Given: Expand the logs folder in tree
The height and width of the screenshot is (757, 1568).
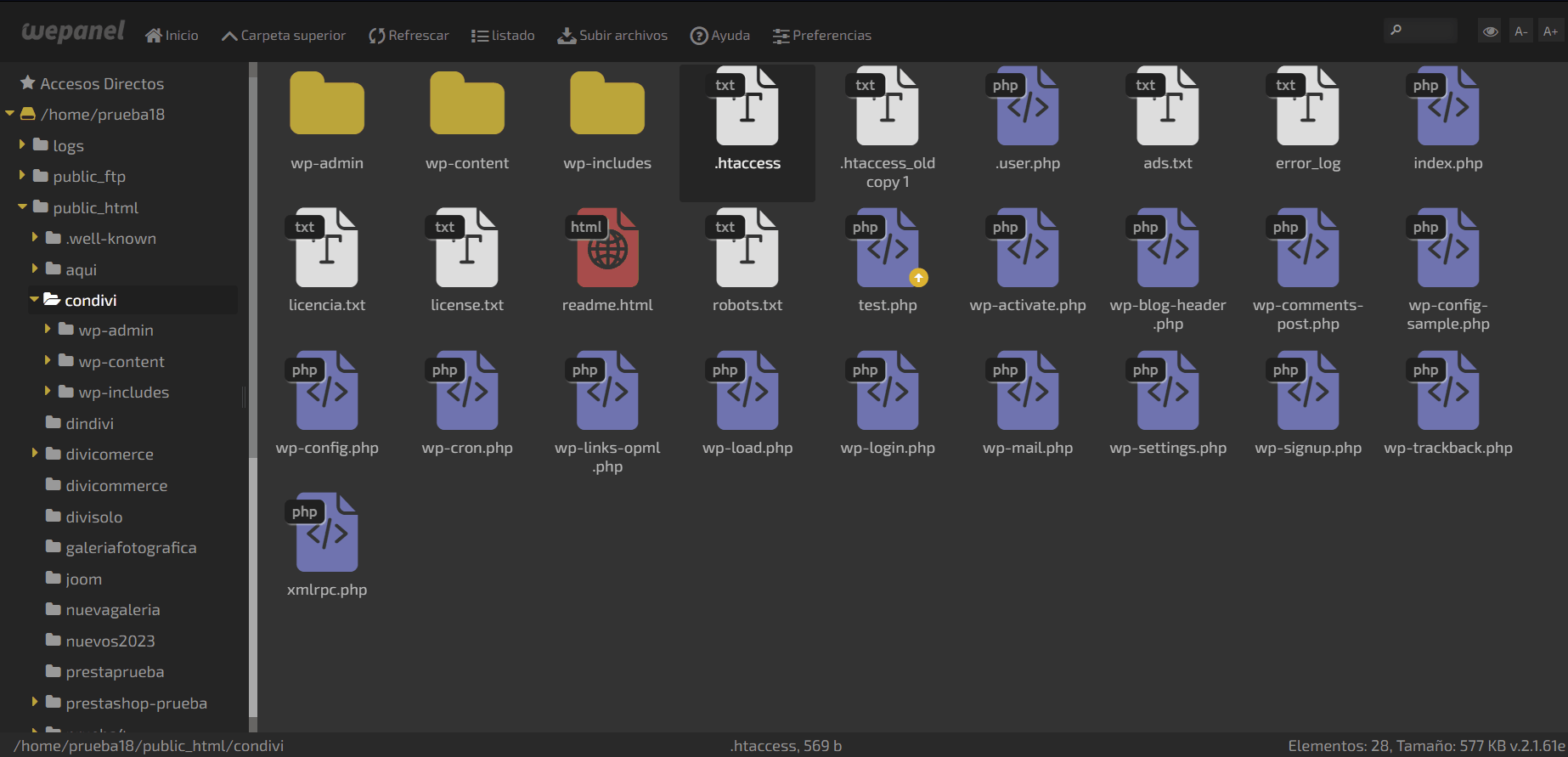Looking at the screenshot, I should click(x=22, y=145).
